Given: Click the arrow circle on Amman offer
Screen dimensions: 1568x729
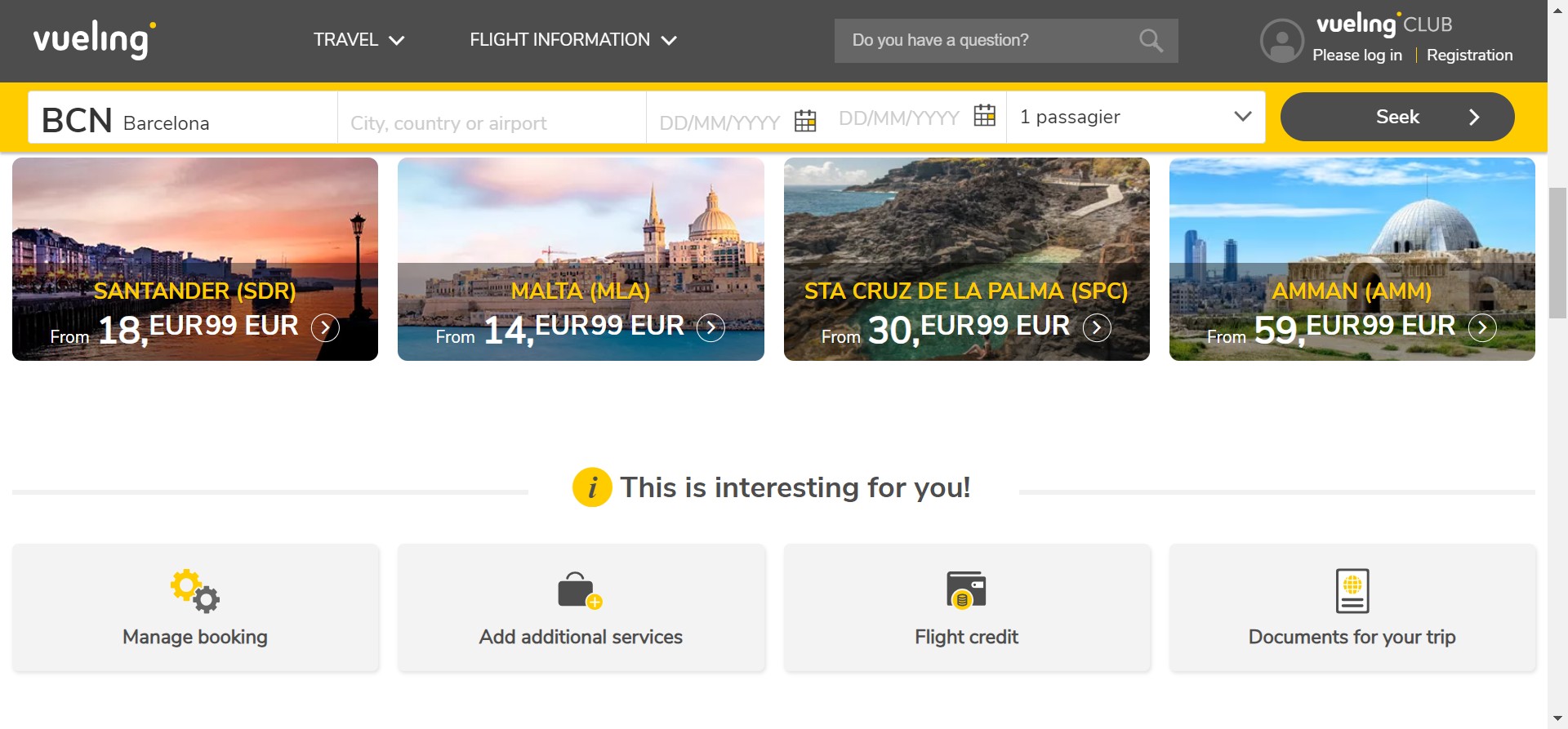Looking at the screenshot, I should (x=1482, y=327).
